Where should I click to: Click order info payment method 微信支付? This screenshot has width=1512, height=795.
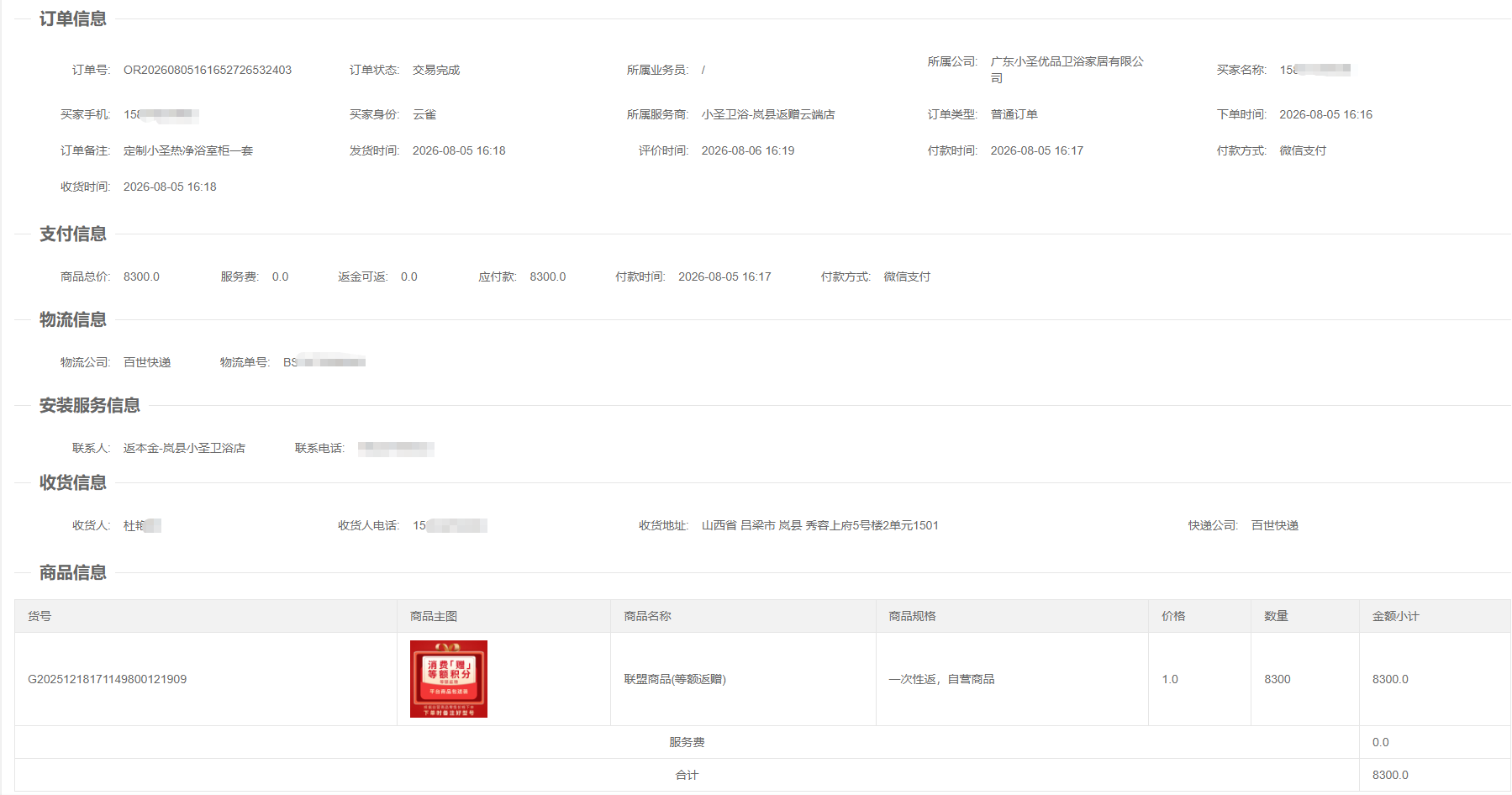[1303, 150]
